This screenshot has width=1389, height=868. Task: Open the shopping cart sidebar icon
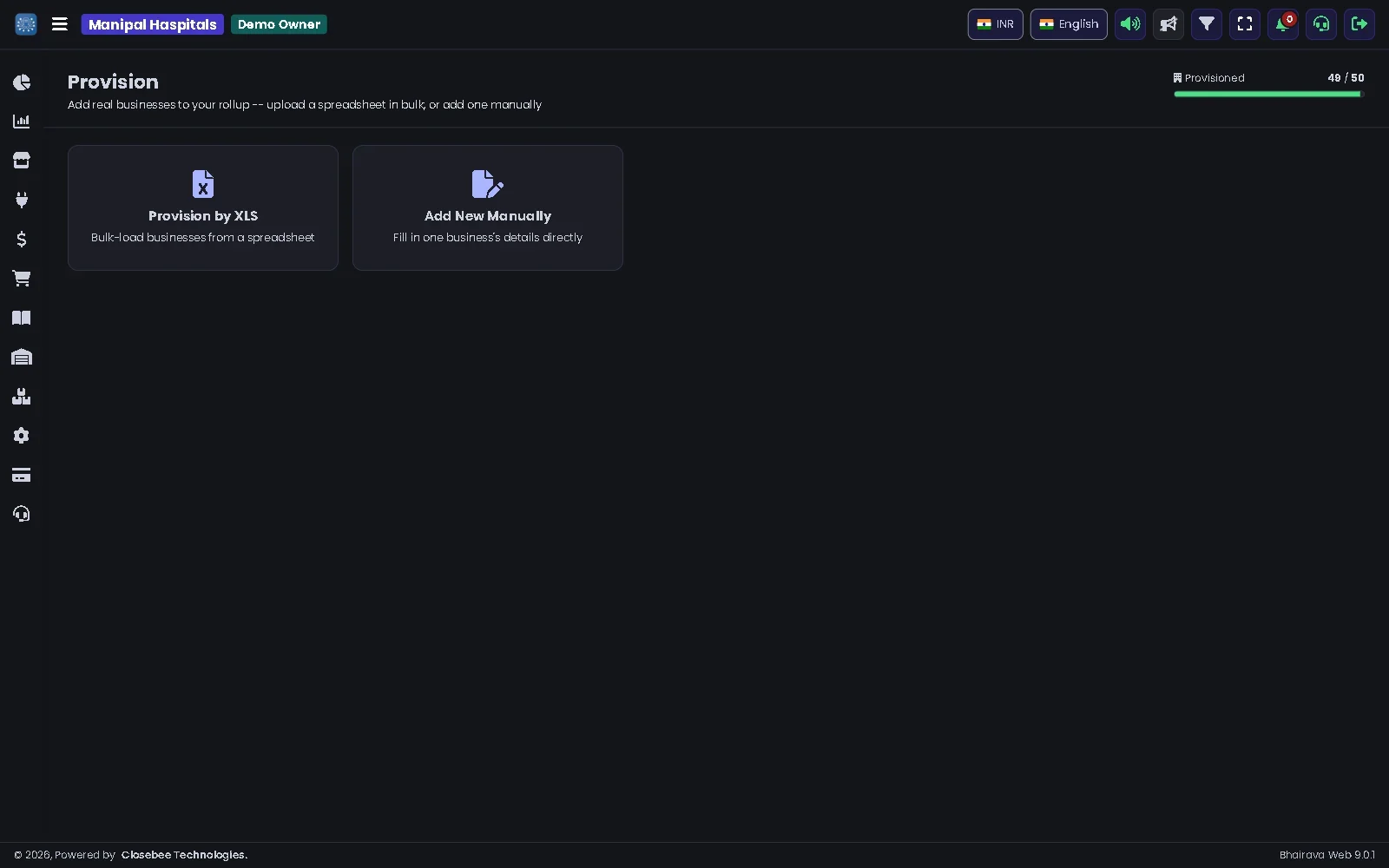tap(22, 279)
